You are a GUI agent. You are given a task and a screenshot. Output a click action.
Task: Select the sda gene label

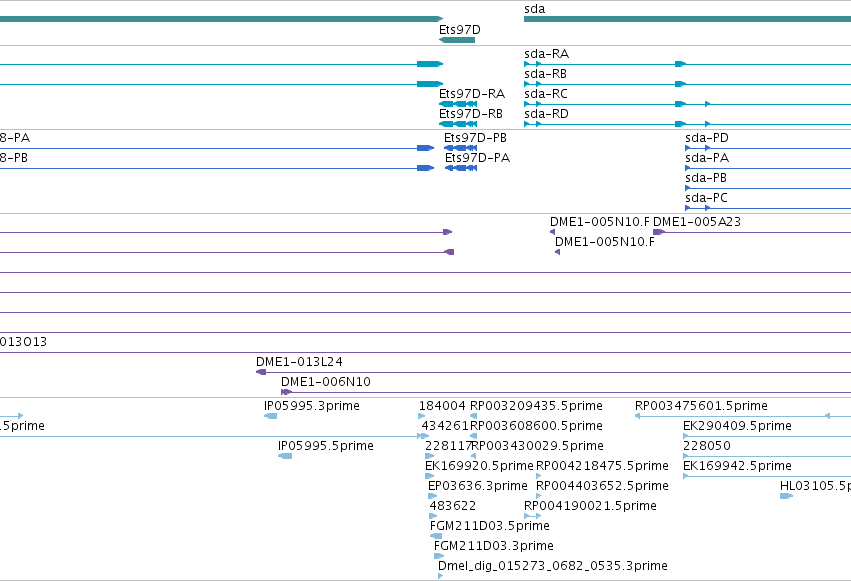click(535, 9)
